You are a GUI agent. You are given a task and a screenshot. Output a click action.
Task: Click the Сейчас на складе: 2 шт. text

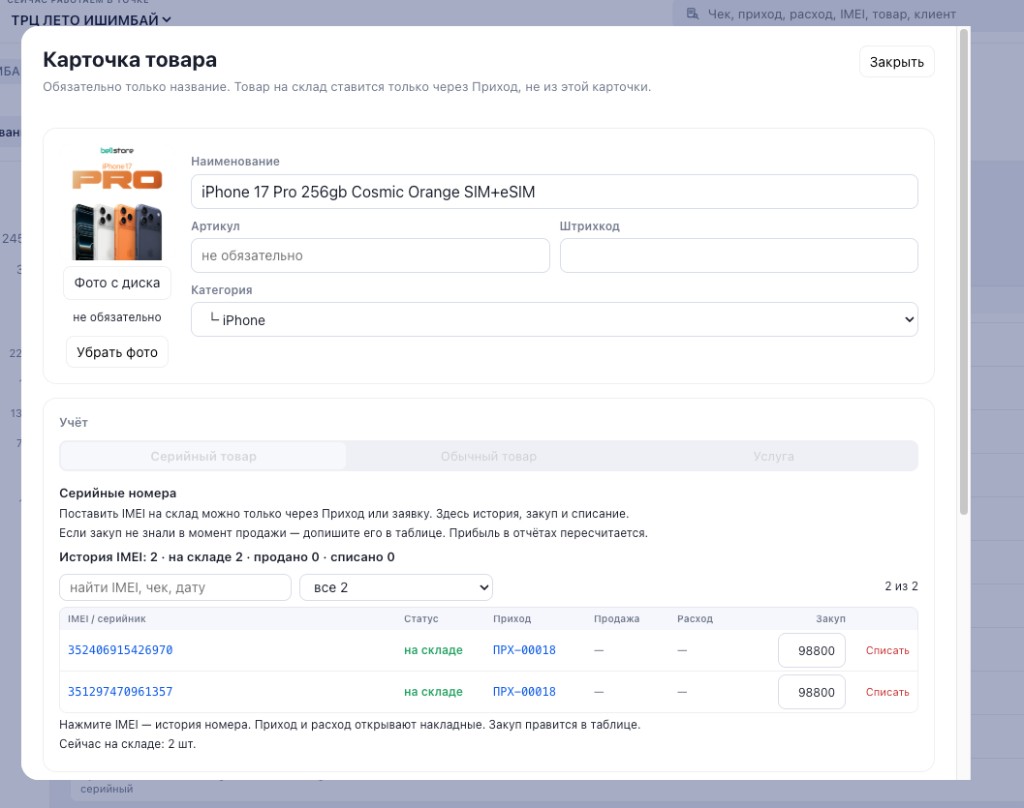click(x=127, y=744)
